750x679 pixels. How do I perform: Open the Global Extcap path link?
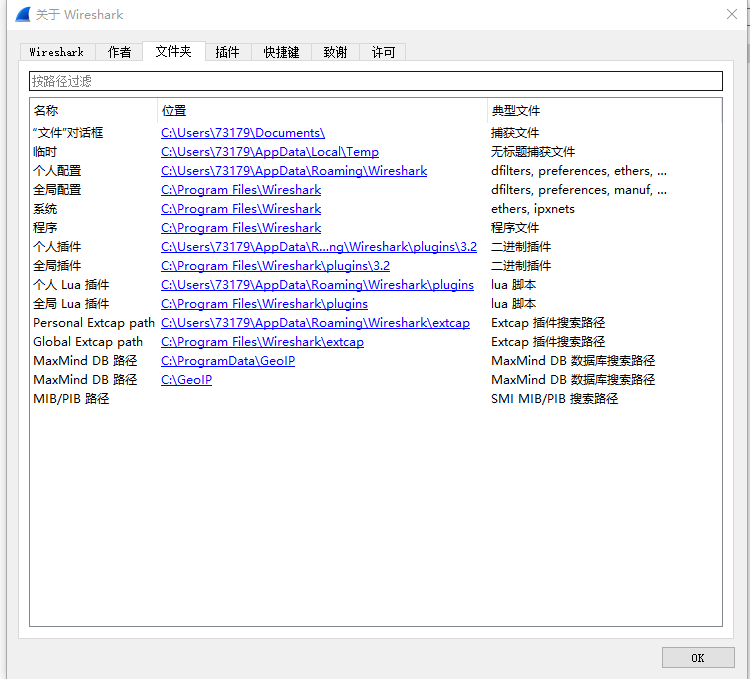point(263,342)
